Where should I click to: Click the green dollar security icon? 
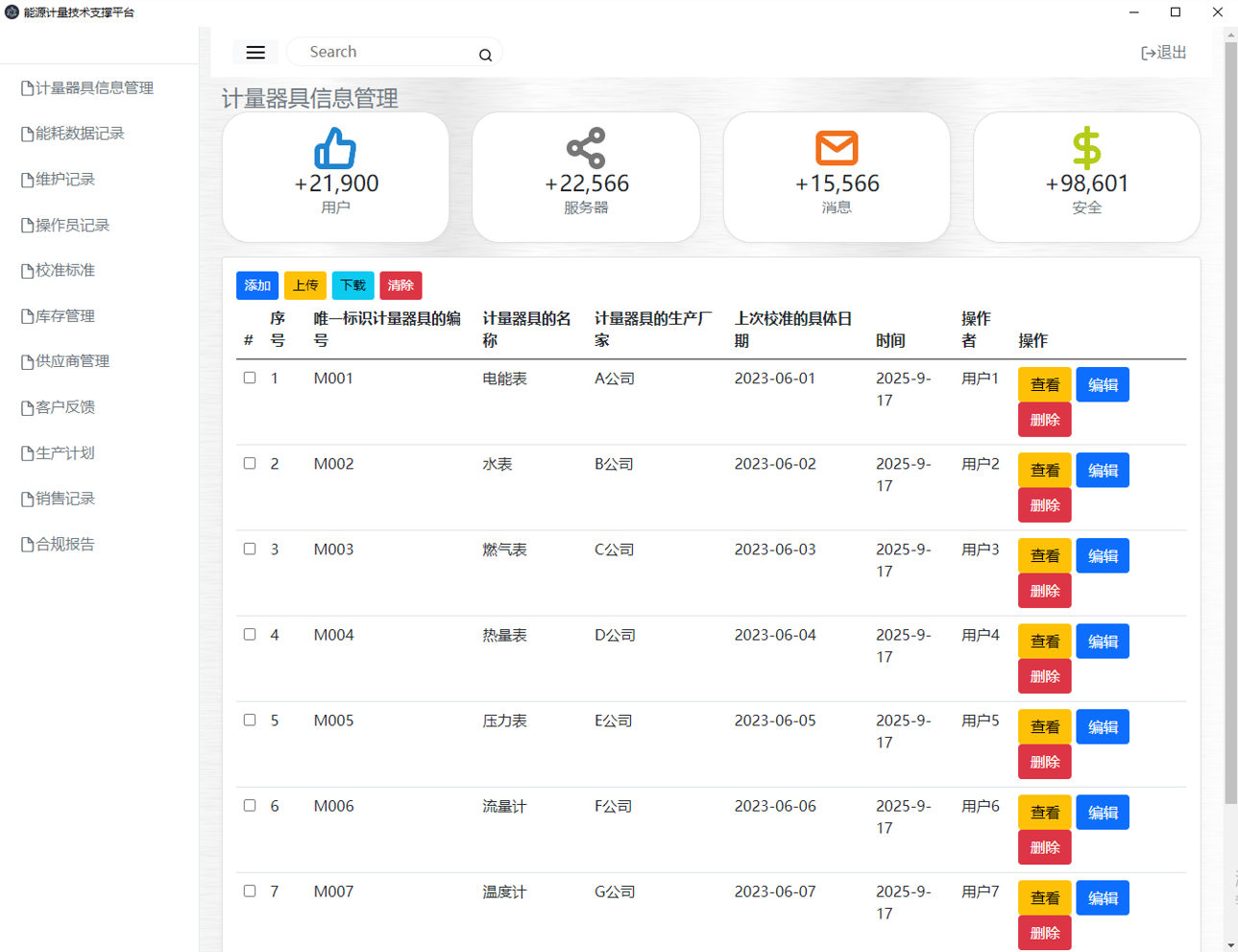coord(1086,149)
